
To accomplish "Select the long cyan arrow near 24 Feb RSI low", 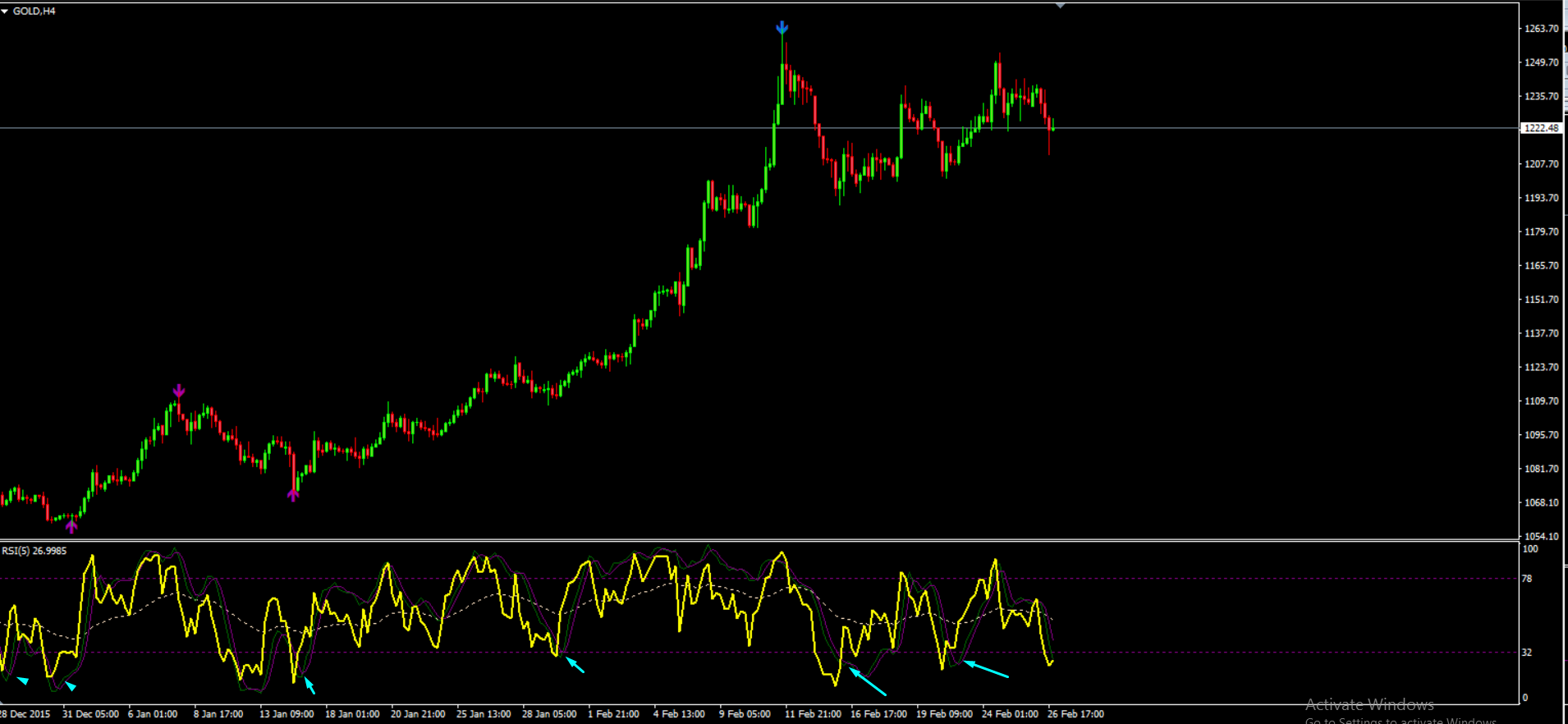I will pos(986,669).
